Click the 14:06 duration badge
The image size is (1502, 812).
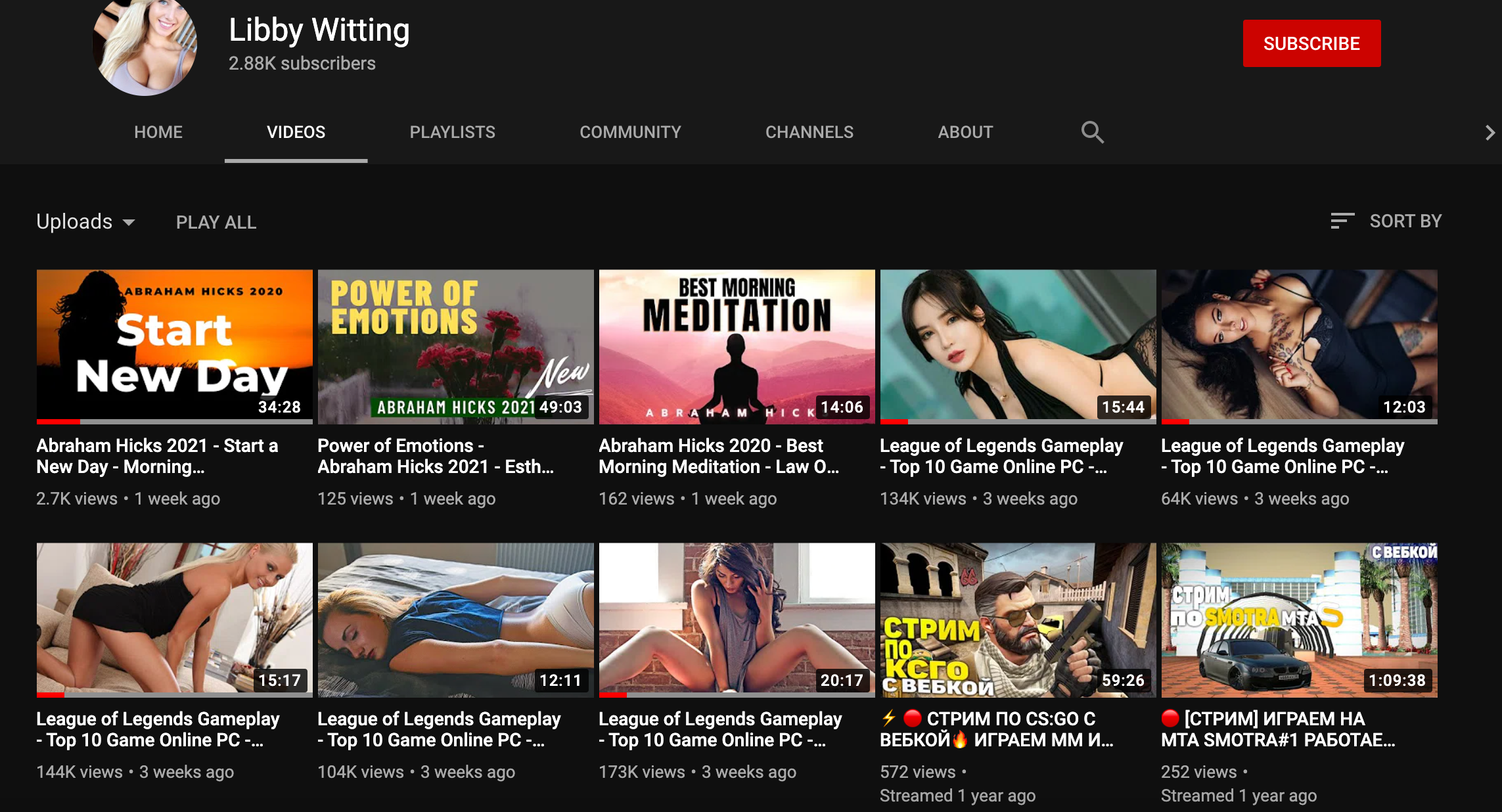842,407
